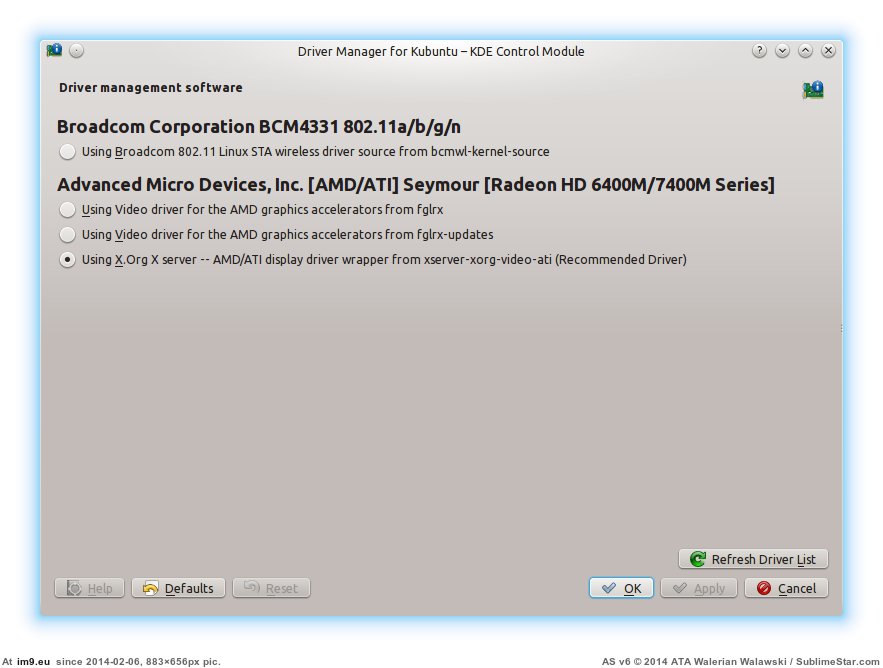Toggle the pin on-all-desktops title bar button
The height and width of the screenshot is (668, 883).
point(77,51)
